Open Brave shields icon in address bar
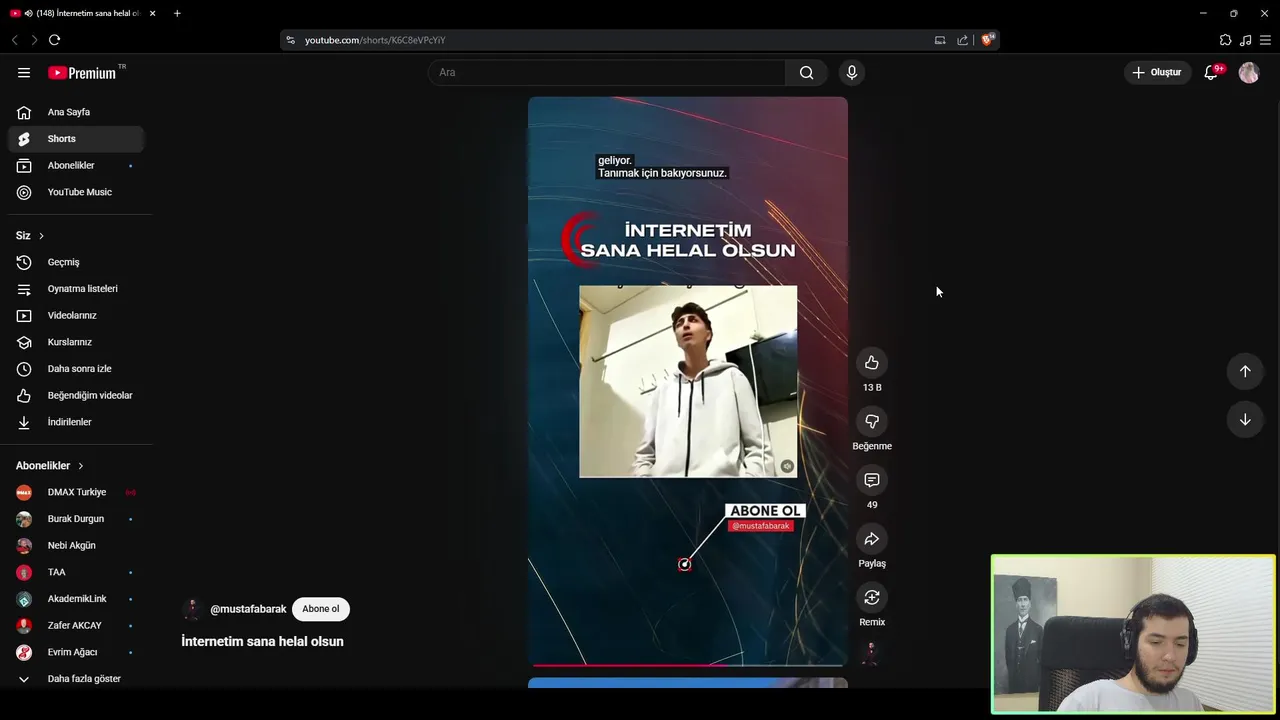Image resolution: width=1280 pixels, height=720 pixels. [987, 40]
